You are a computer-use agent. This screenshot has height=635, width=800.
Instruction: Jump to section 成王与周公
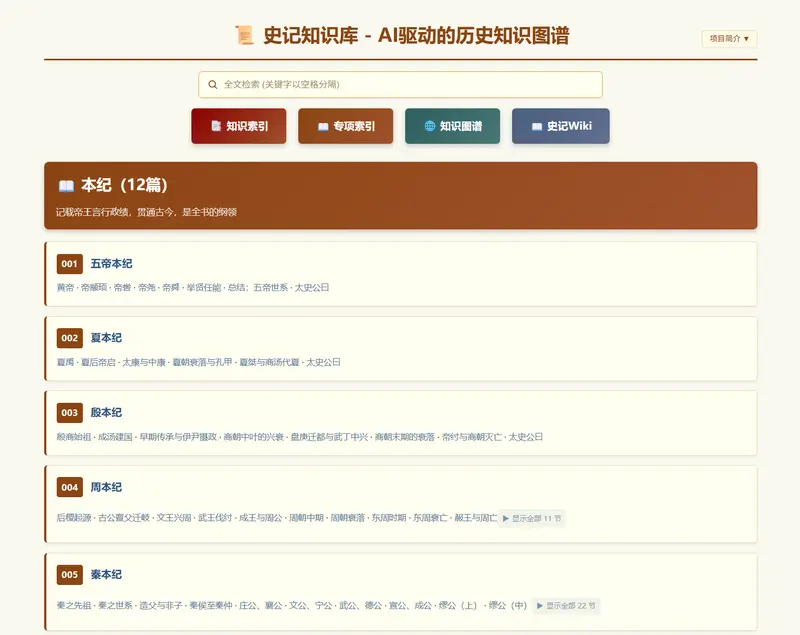coord(261,518)
